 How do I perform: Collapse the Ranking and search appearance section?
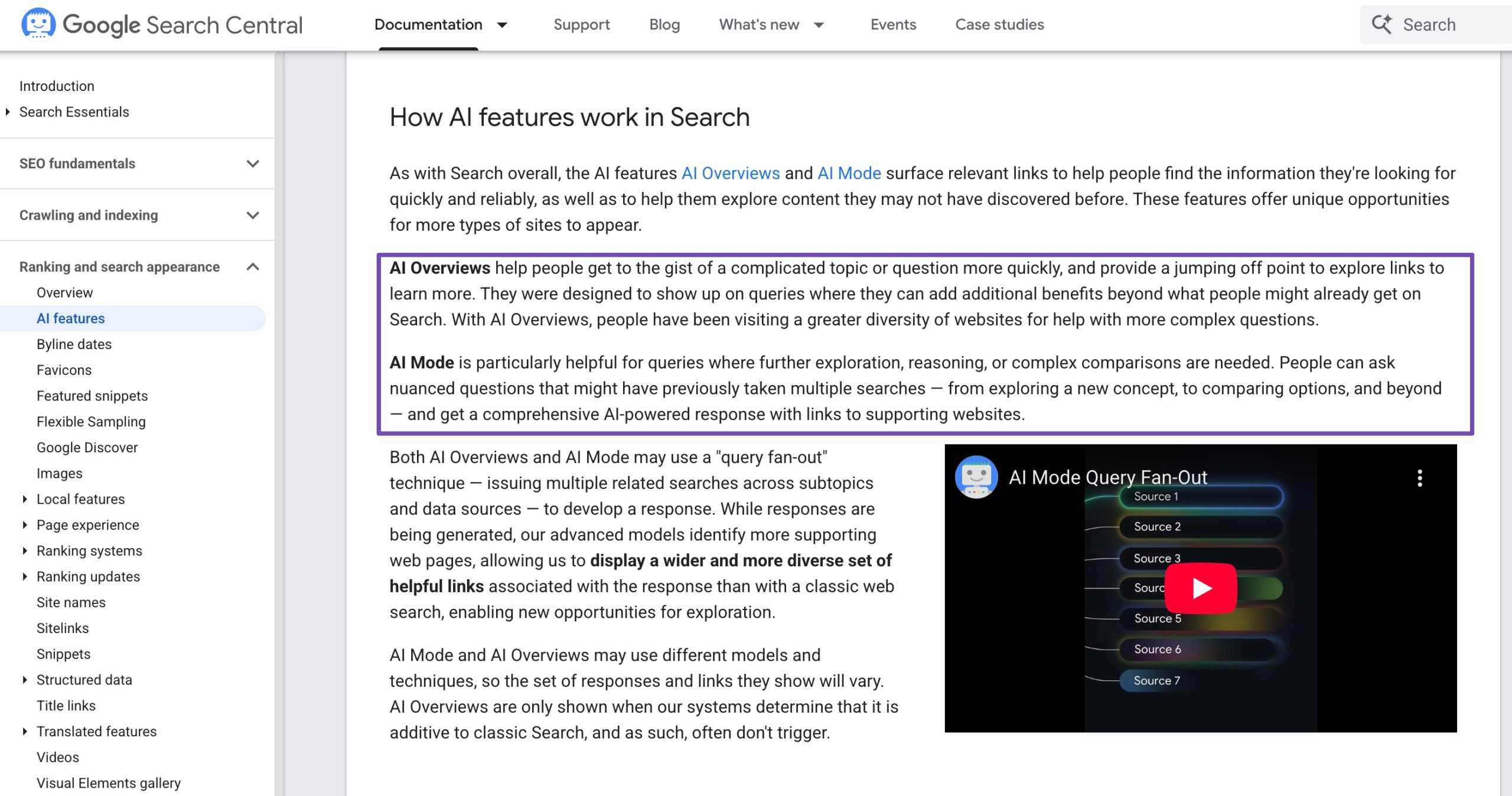[253, 267]
